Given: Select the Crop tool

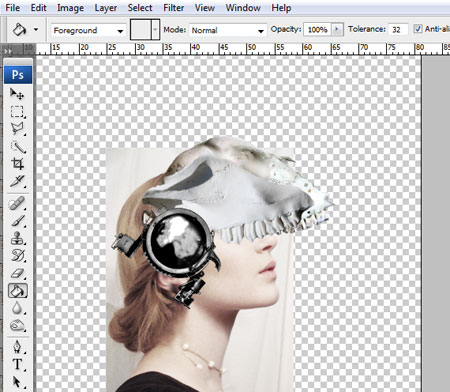Looking at the screenshot, I should [17, 164].
